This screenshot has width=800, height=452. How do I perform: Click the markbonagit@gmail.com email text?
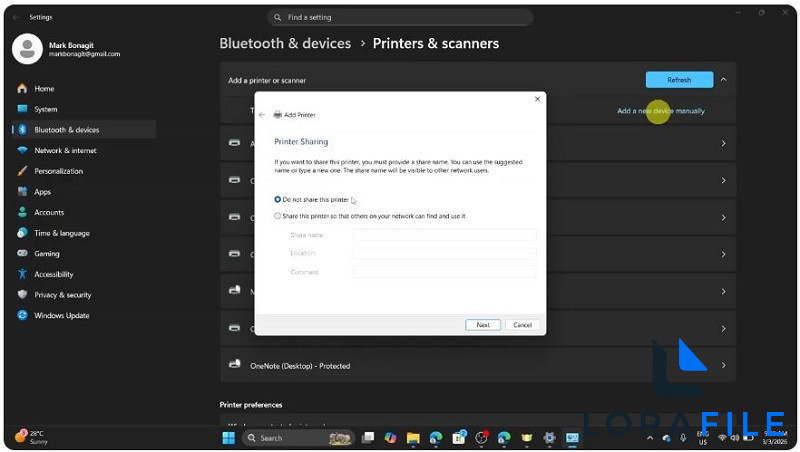[x=85, y=54]
